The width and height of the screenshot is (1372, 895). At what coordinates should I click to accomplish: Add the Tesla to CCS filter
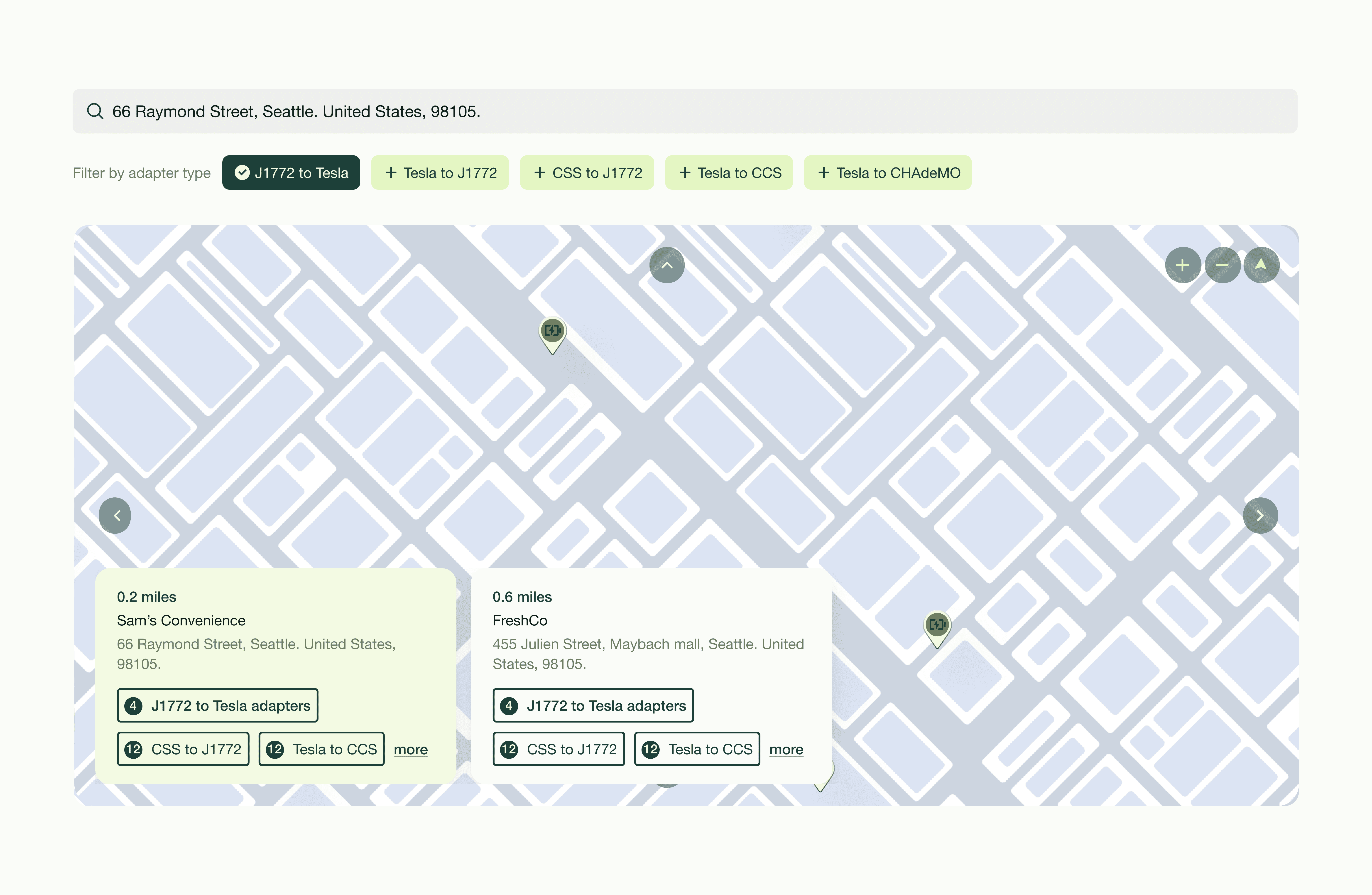pos(729,173)
